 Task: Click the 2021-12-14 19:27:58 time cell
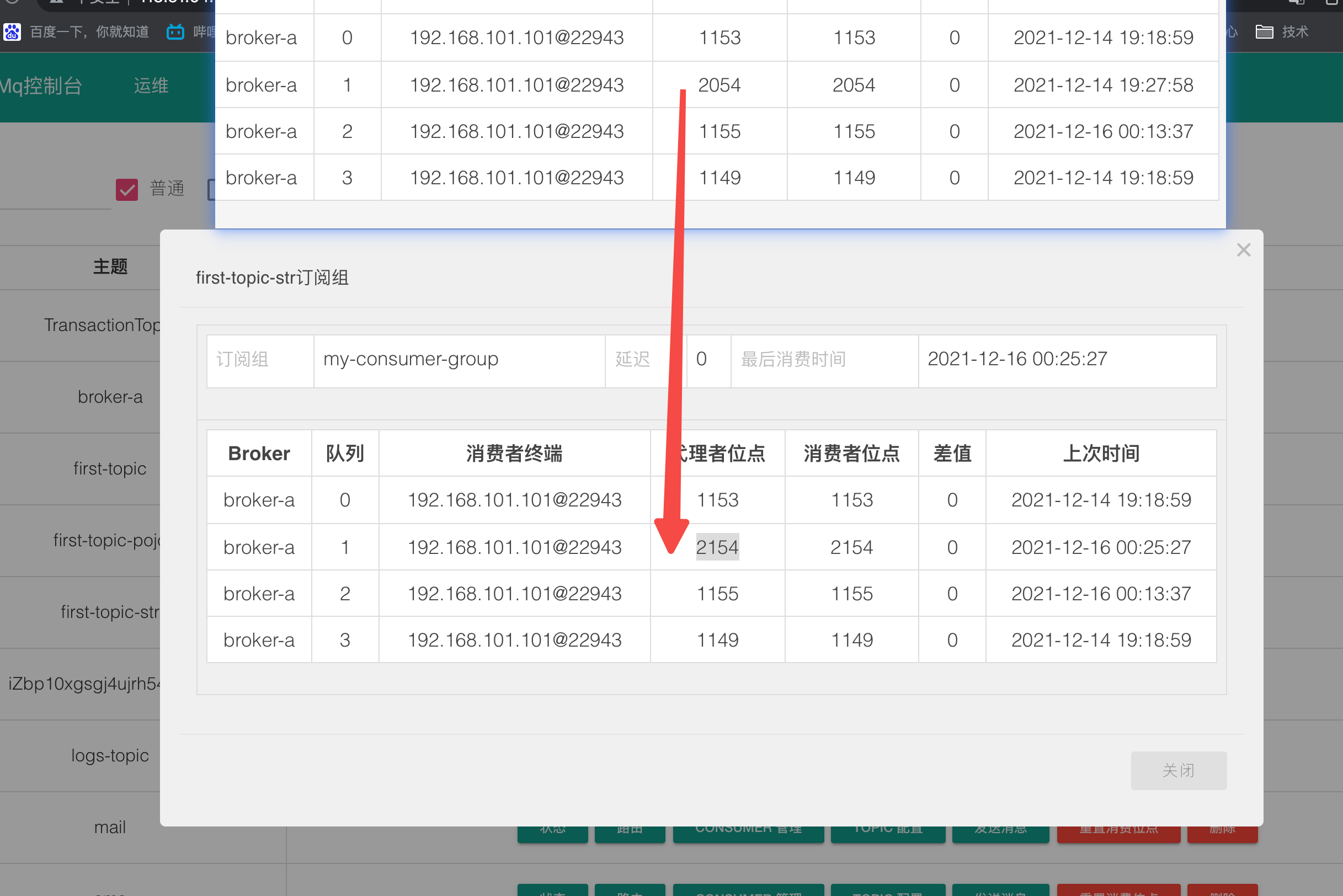[1103, 85]
